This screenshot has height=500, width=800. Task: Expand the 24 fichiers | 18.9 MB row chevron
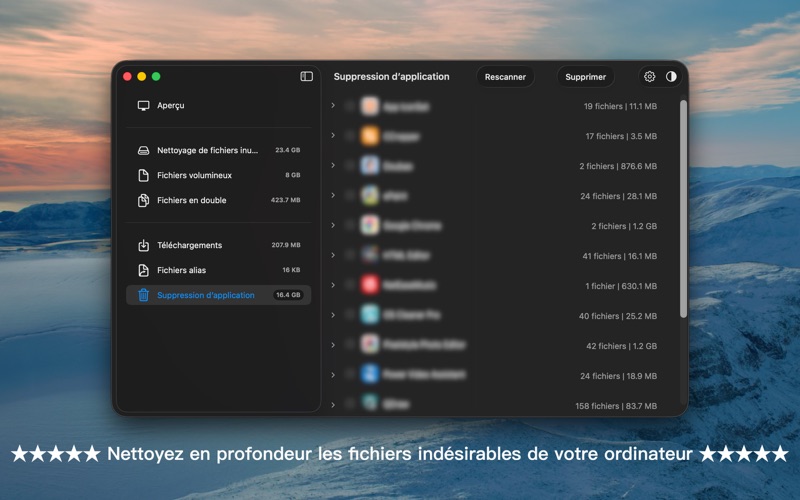333,375
